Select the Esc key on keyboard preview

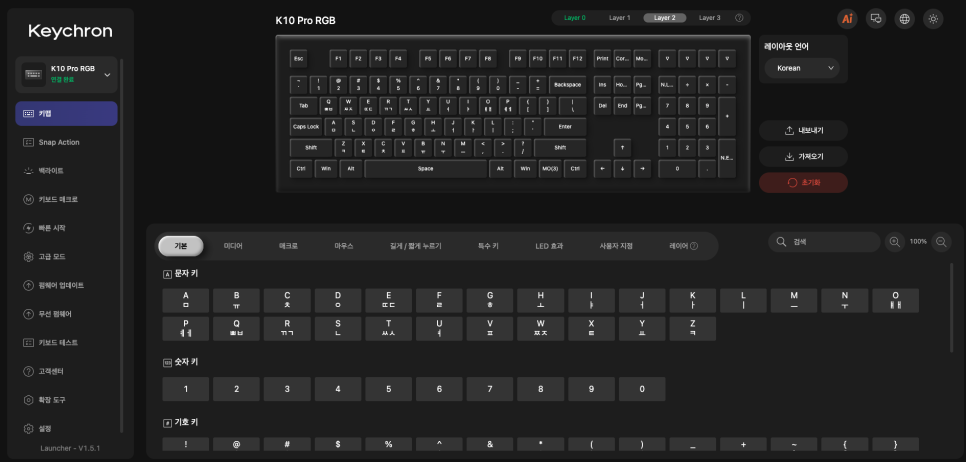point(299,59)
